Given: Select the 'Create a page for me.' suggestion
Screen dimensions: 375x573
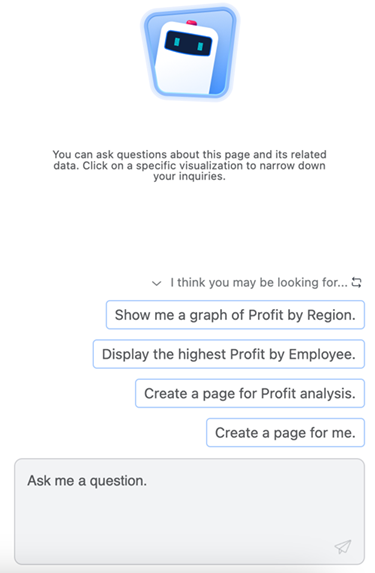Looking at the screenshot, I should click(x=285, y=433).
